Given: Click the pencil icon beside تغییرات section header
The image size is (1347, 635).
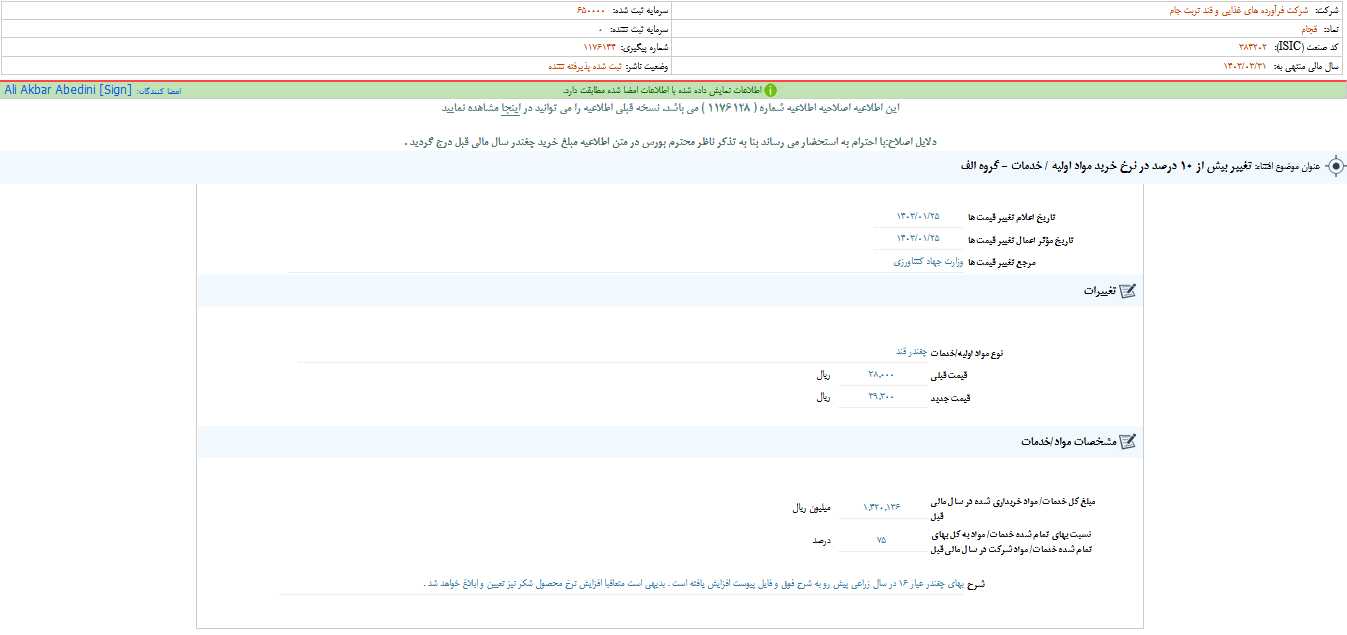Looking at the screenshot, I should 1128,291.
